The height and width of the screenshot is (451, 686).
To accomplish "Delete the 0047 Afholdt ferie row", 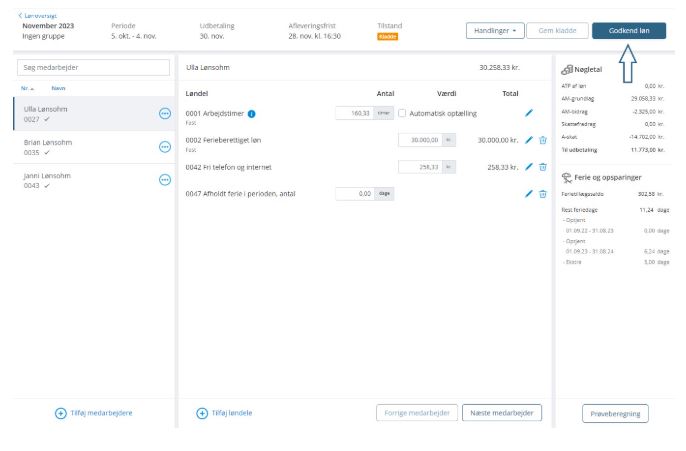I will (543, 193).
